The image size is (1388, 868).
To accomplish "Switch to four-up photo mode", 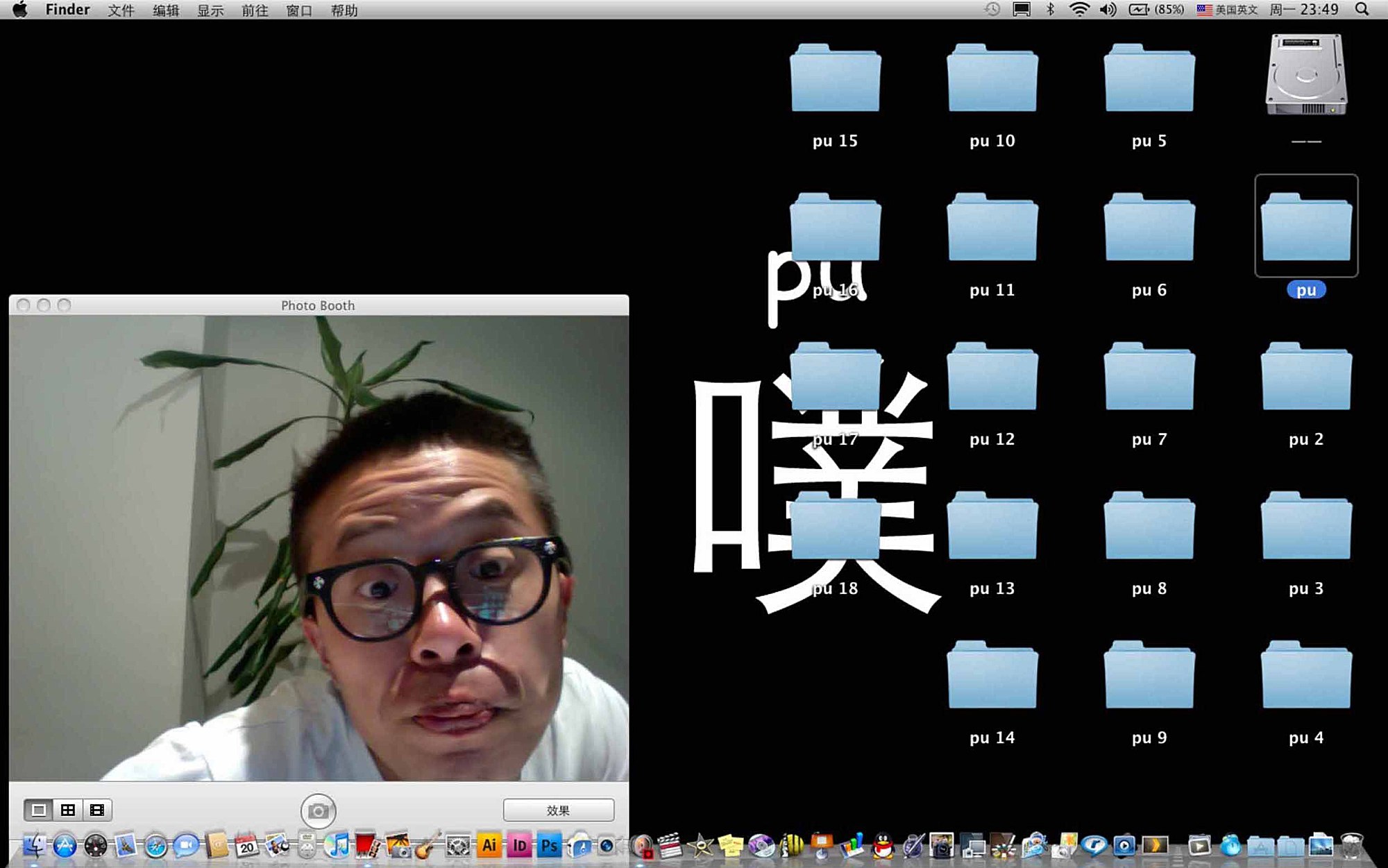I will 68,810.
